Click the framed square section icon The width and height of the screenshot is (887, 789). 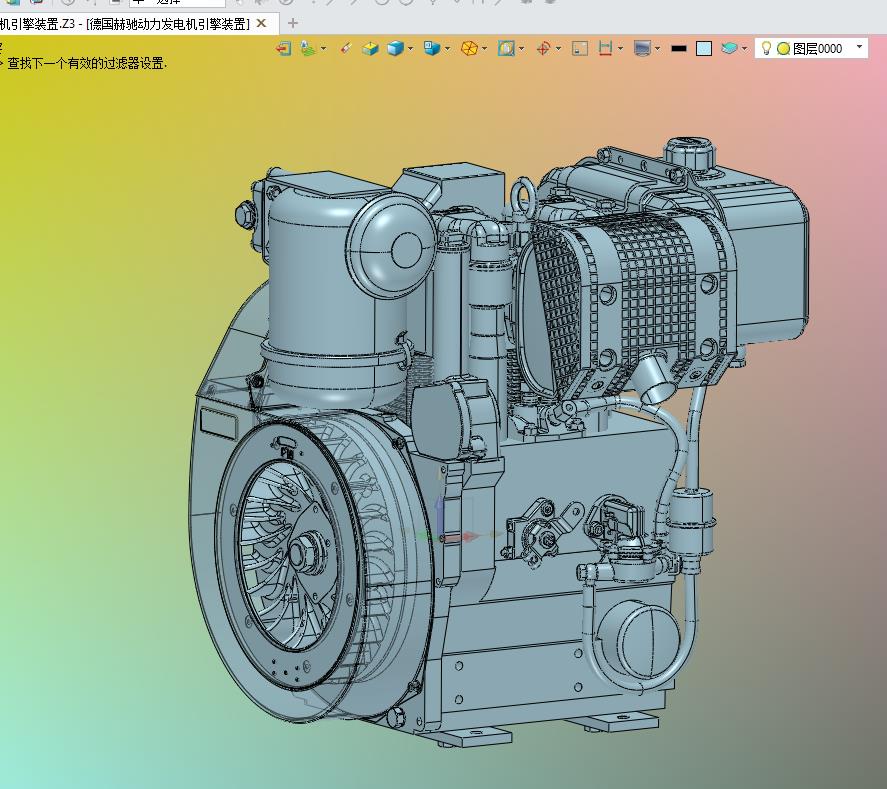[506, 48]
